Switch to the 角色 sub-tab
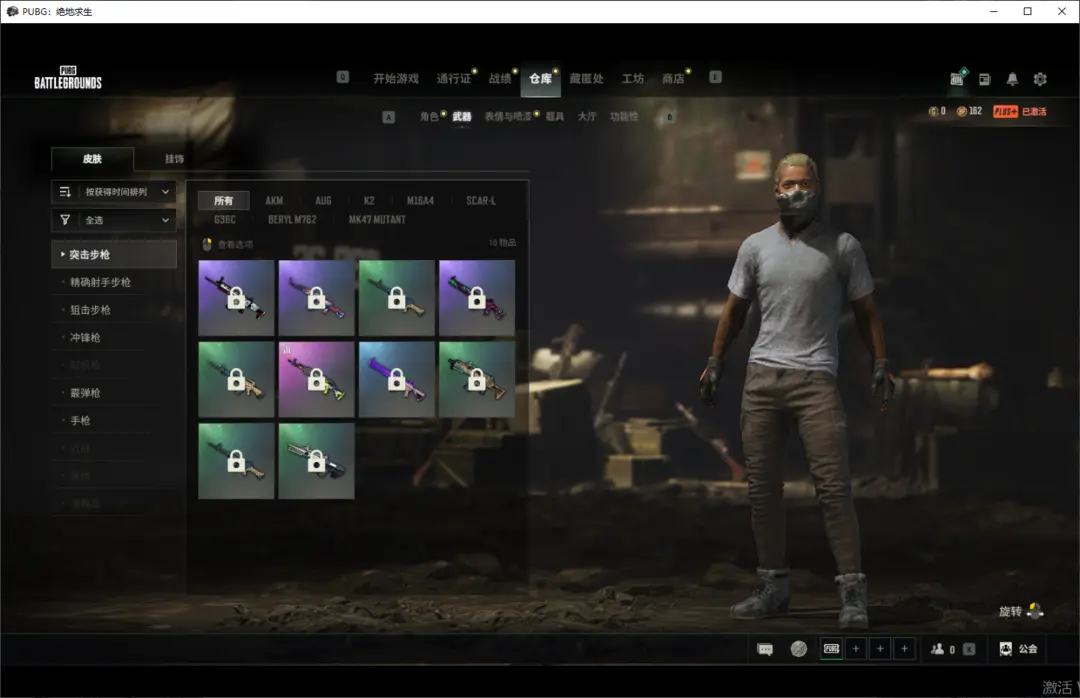1080x698 pixels. click(429, 116)
